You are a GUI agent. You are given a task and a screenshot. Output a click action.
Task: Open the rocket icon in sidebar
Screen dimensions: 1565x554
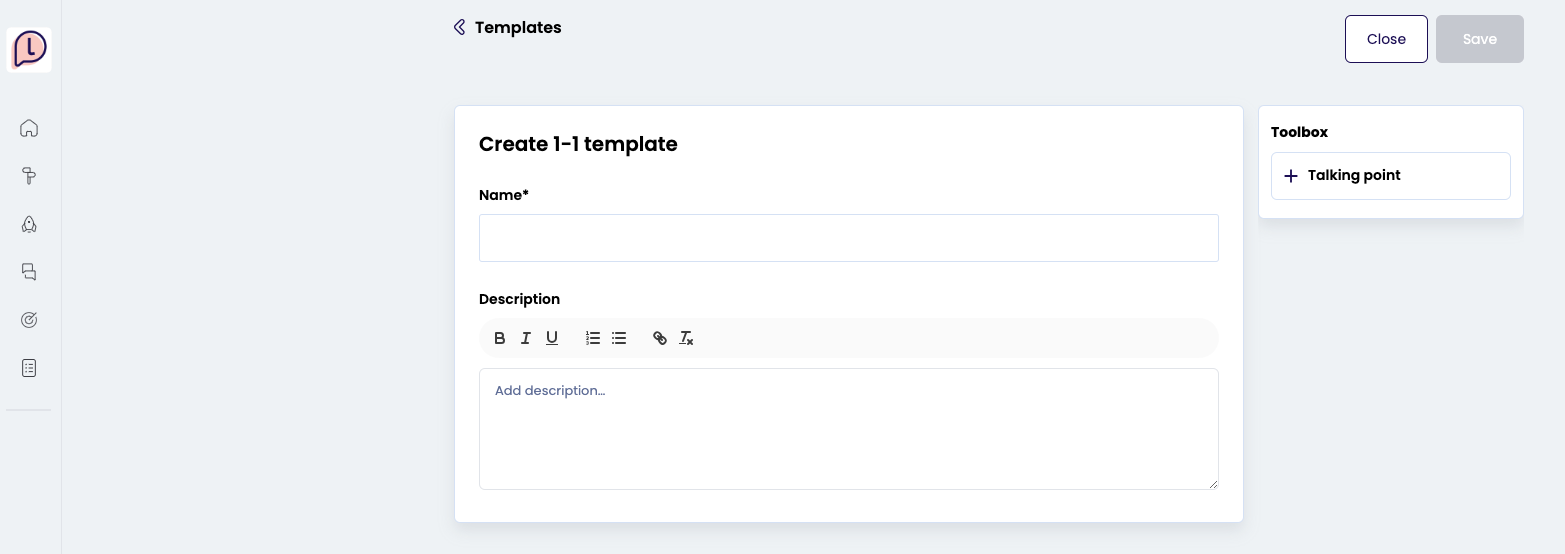pyautogui.click(x=29, y=224)
